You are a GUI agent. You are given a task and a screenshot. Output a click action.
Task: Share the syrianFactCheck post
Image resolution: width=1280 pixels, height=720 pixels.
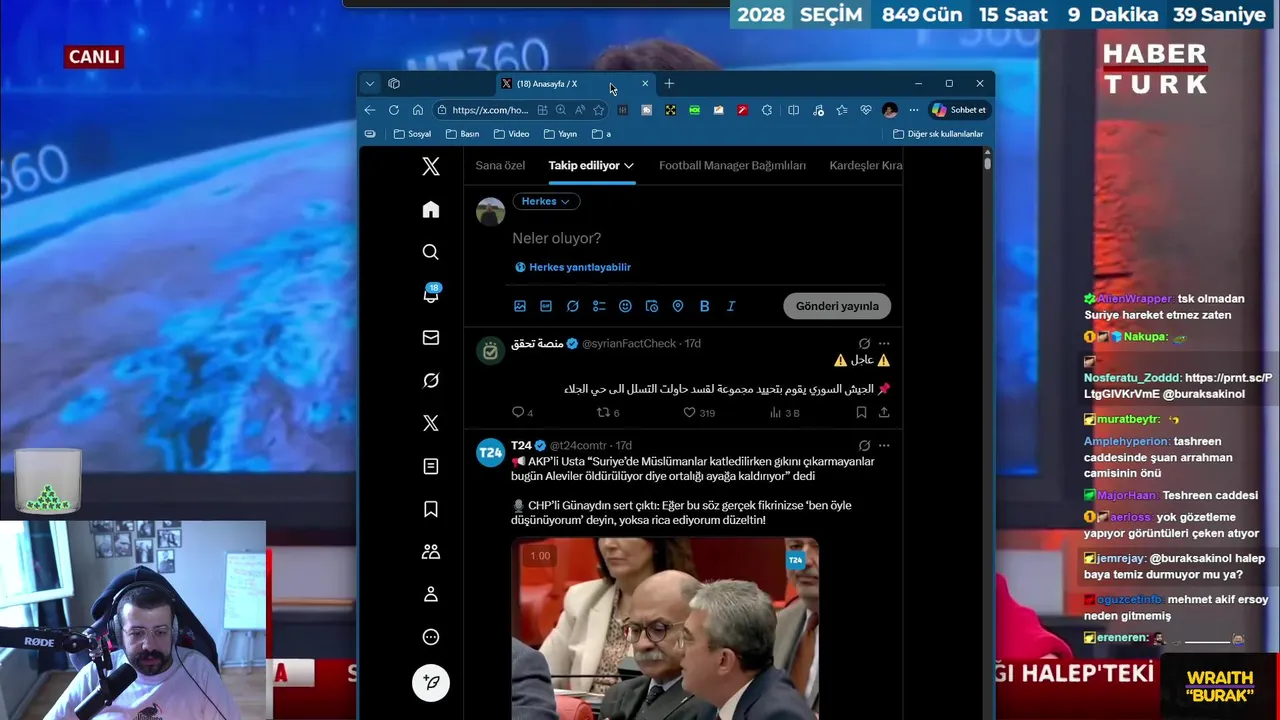click(x=884, y=412)
